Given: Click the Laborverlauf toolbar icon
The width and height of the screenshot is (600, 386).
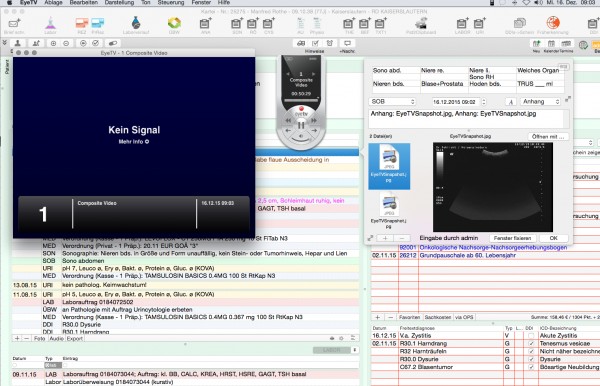Looking at the screenshot, I should click(136, 24).
